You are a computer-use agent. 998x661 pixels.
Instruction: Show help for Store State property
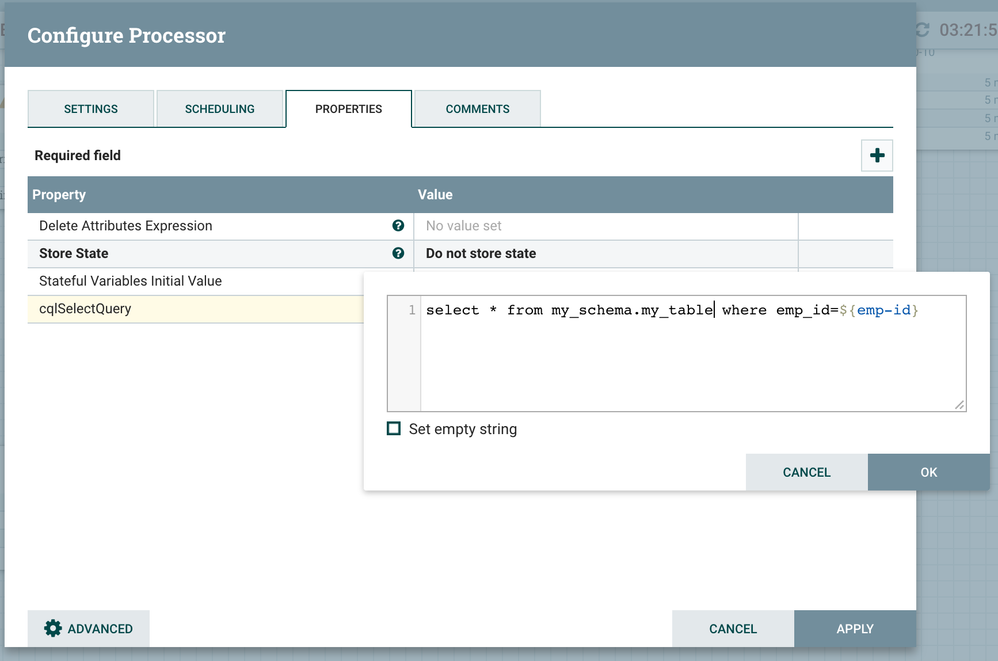pos(398,253)
